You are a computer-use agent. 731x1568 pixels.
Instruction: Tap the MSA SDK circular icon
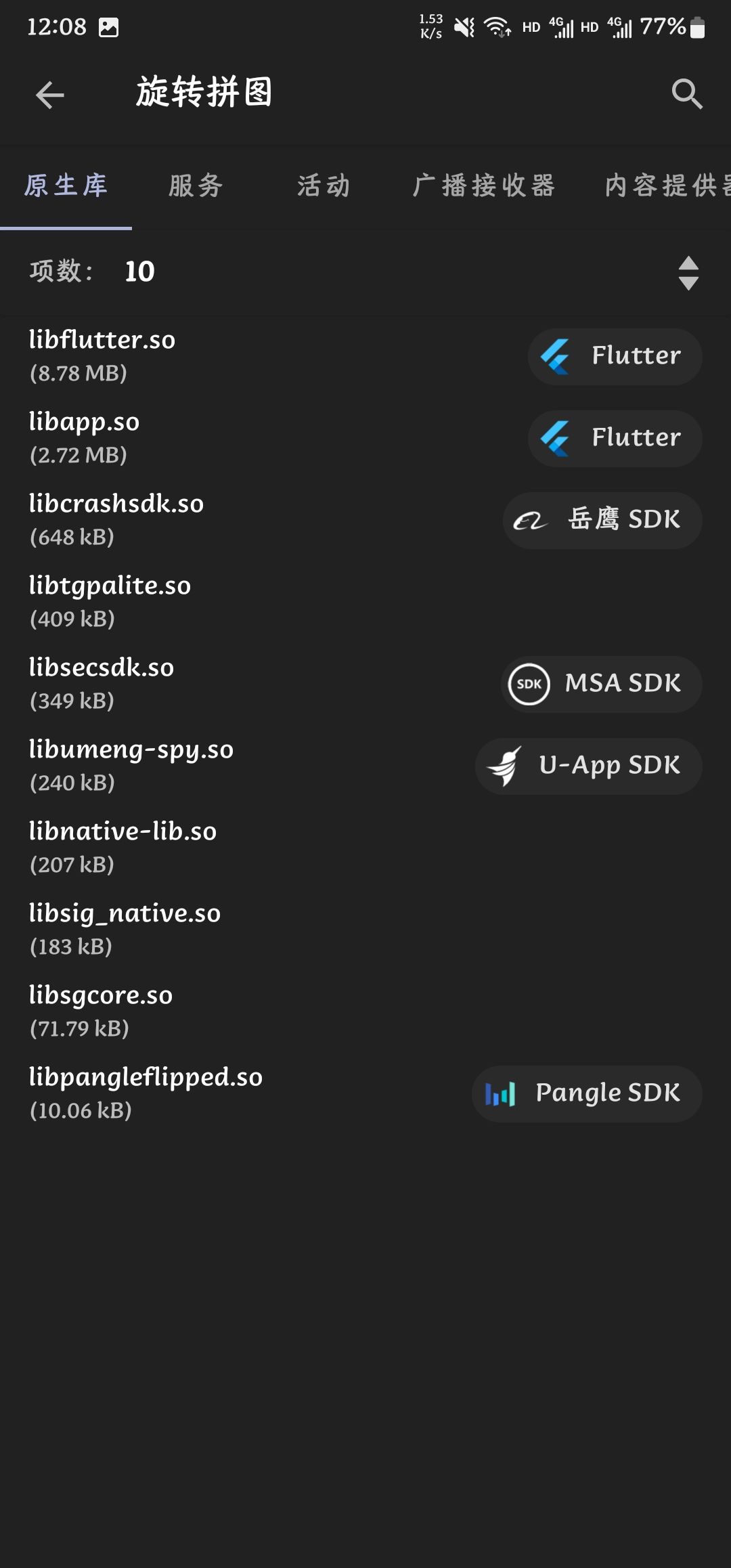pos(529,684)
